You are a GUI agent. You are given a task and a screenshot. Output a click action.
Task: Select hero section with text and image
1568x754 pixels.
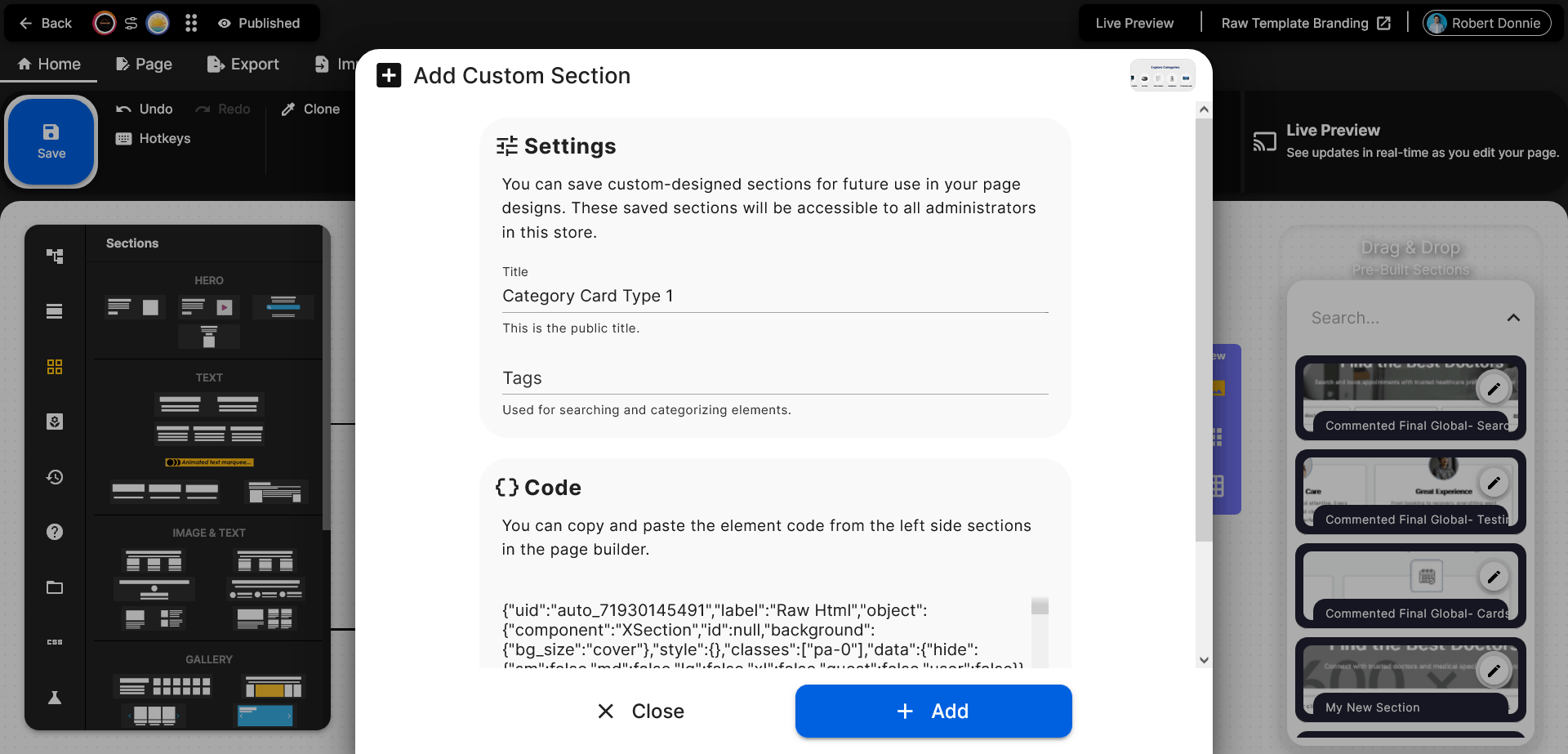[134, 307]
